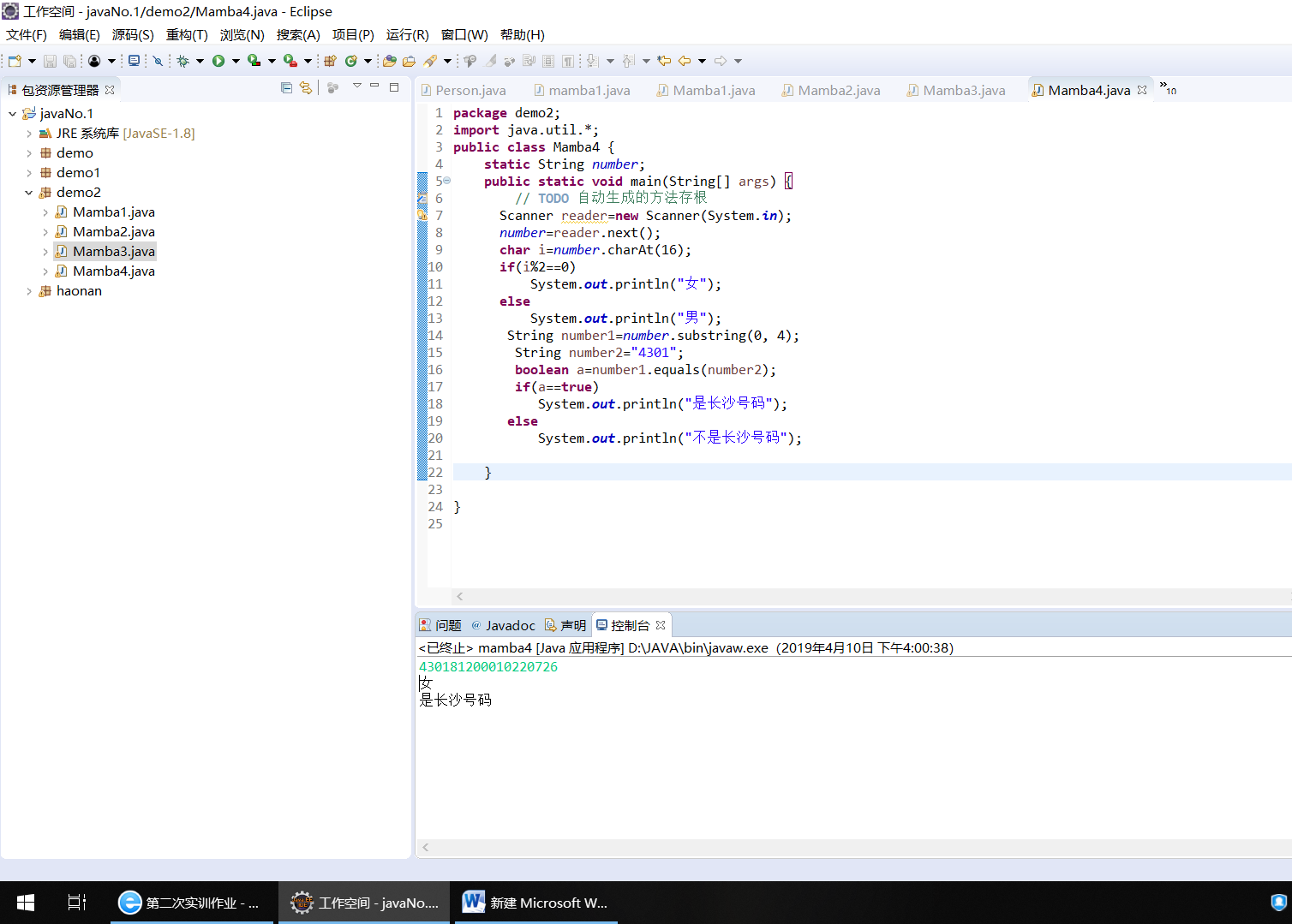This screenshot has width=1292, height=924.
Task: Click the Debug bug icon
Action: click(182, 61)
